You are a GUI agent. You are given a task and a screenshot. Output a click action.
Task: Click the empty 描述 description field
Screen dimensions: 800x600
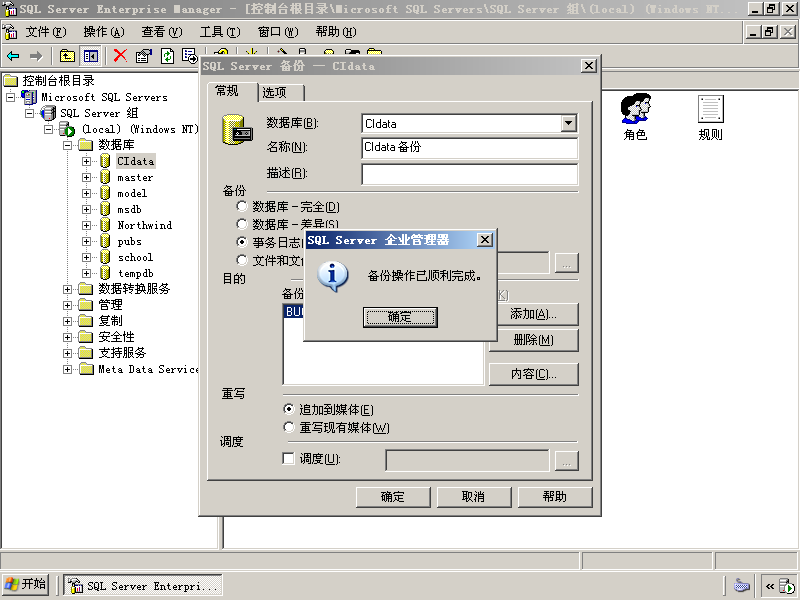coord(469,174)
